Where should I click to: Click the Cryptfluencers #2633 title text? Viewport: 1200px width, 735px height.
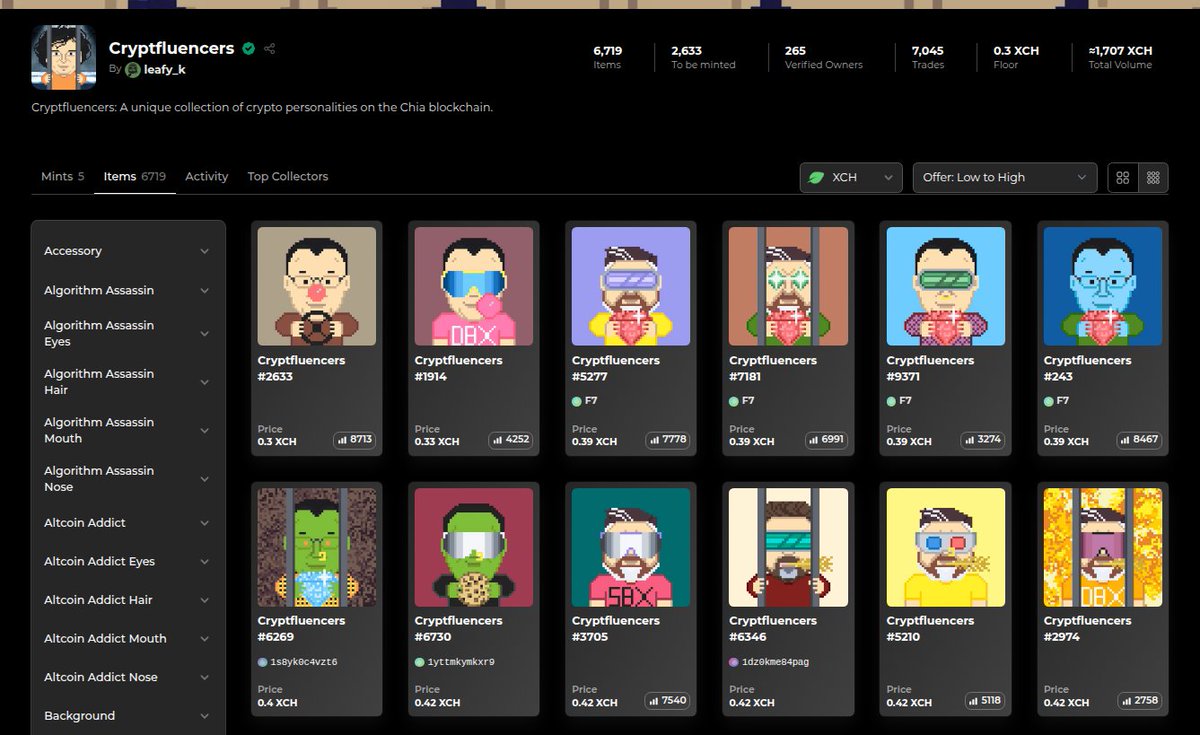pos(302,368)
